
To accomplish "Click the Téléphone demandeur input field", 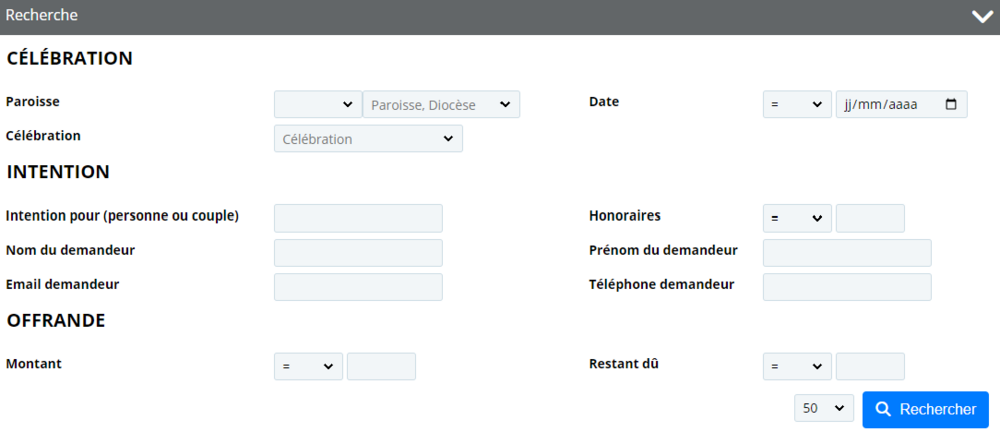I will coord(847,287).
